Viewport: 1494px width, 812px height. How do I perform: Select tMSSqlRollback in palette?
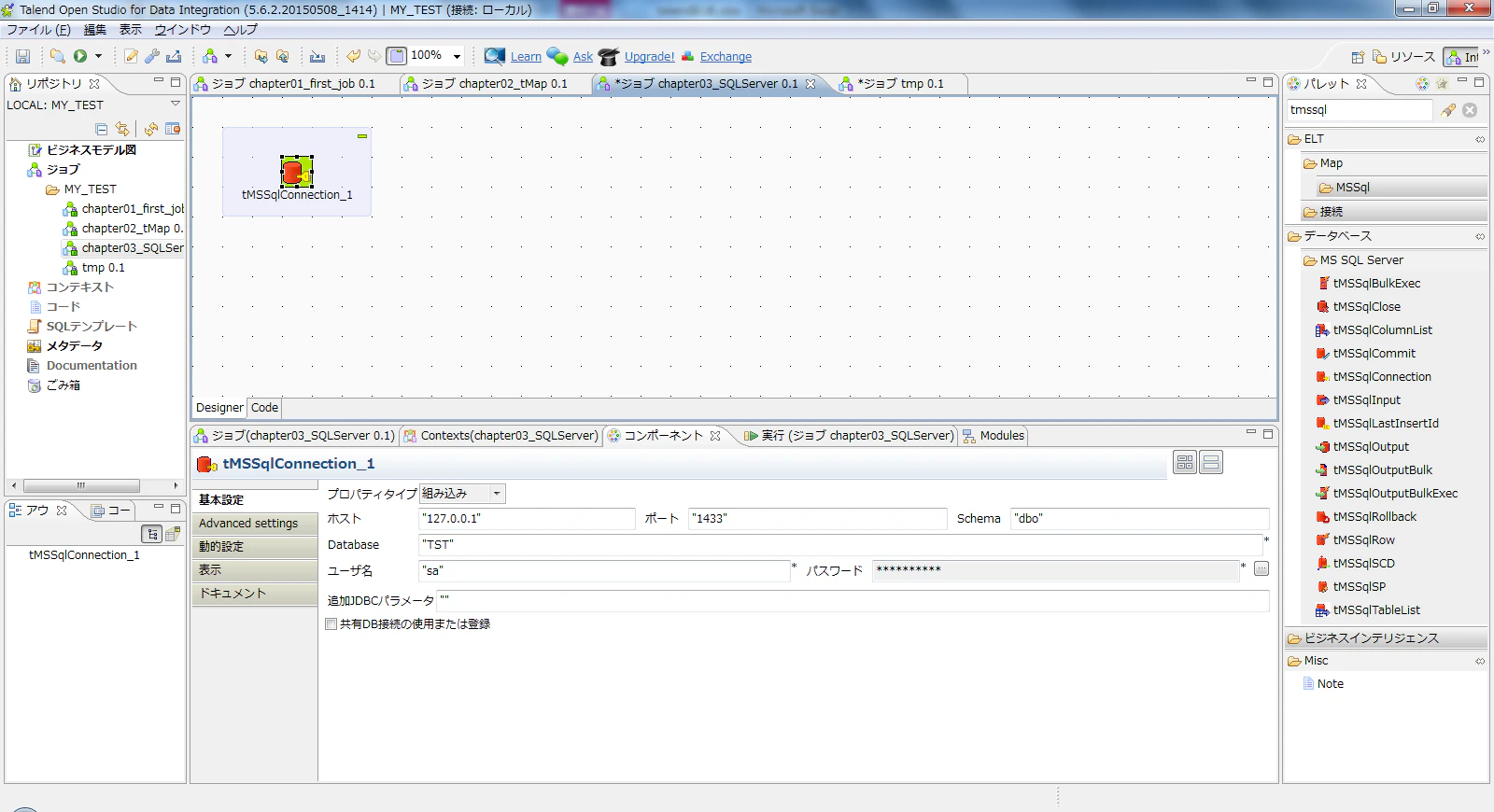point(1374,517)
